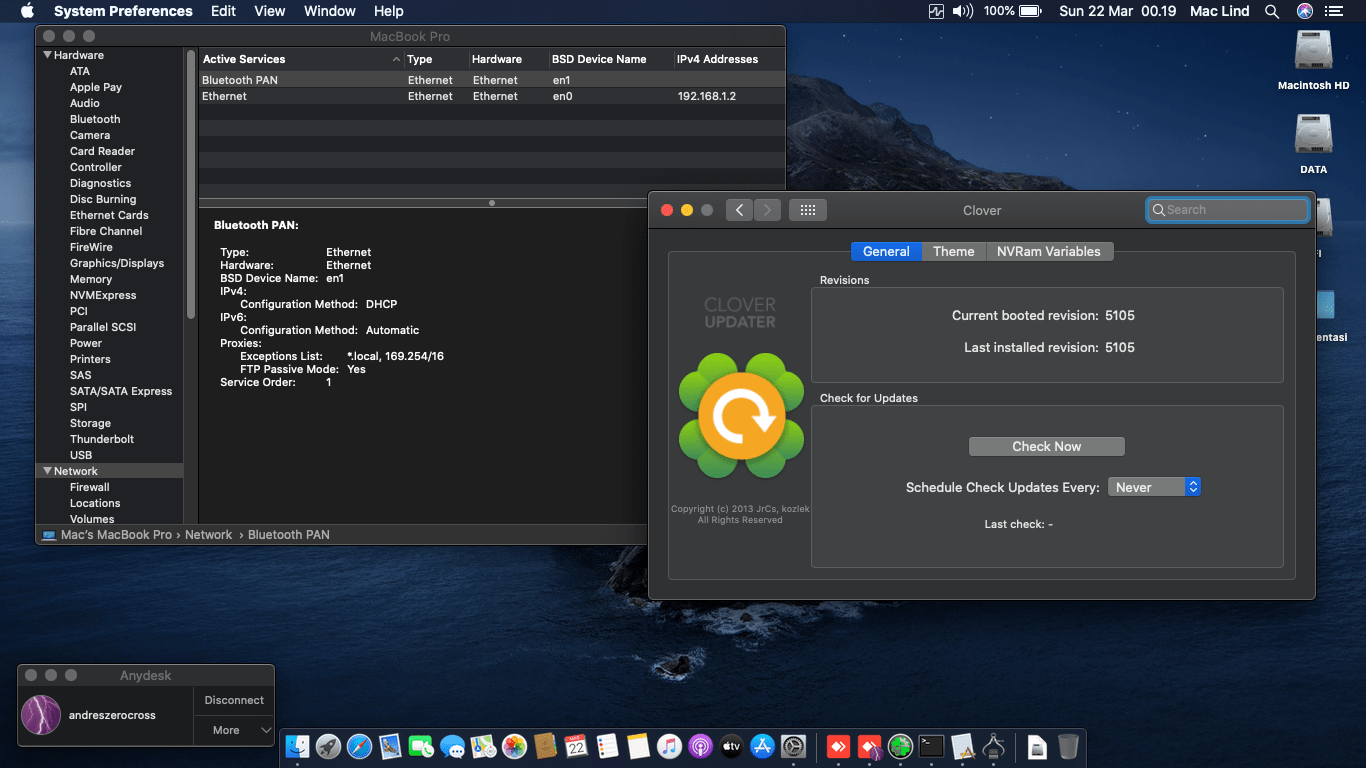
Task: Open the Trash in the Dock
Action: pos(1068,746)
